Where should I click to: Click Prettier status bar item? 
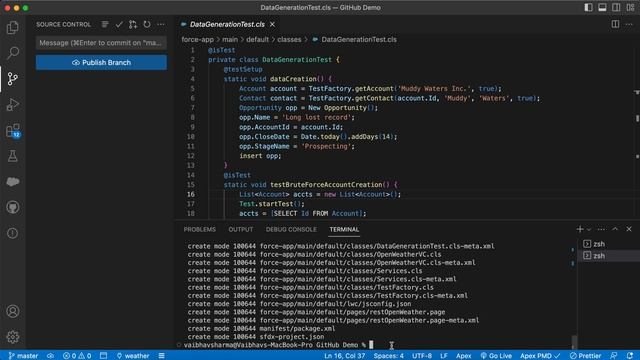click(586, 356)
